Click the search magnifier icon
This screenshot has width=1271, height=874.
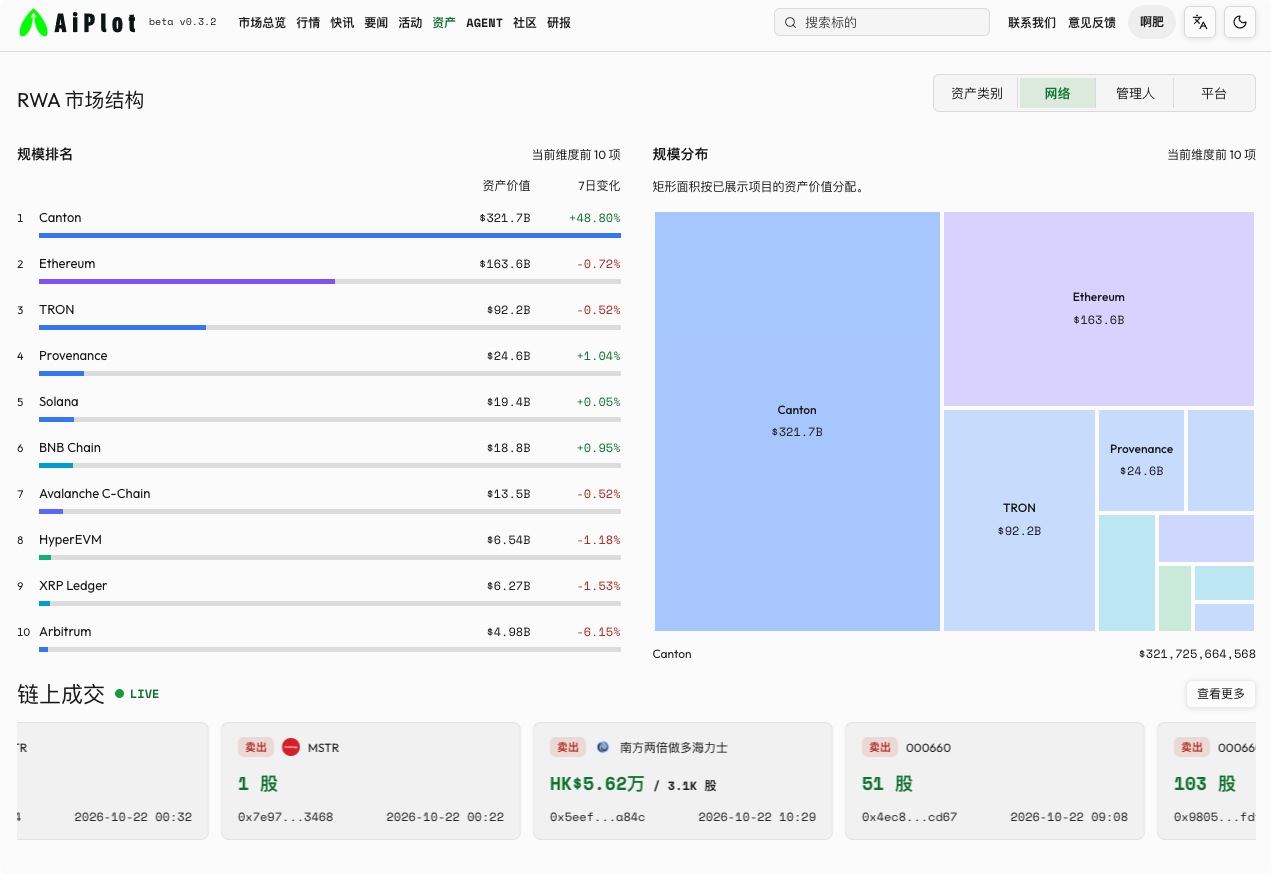point(791,22)
